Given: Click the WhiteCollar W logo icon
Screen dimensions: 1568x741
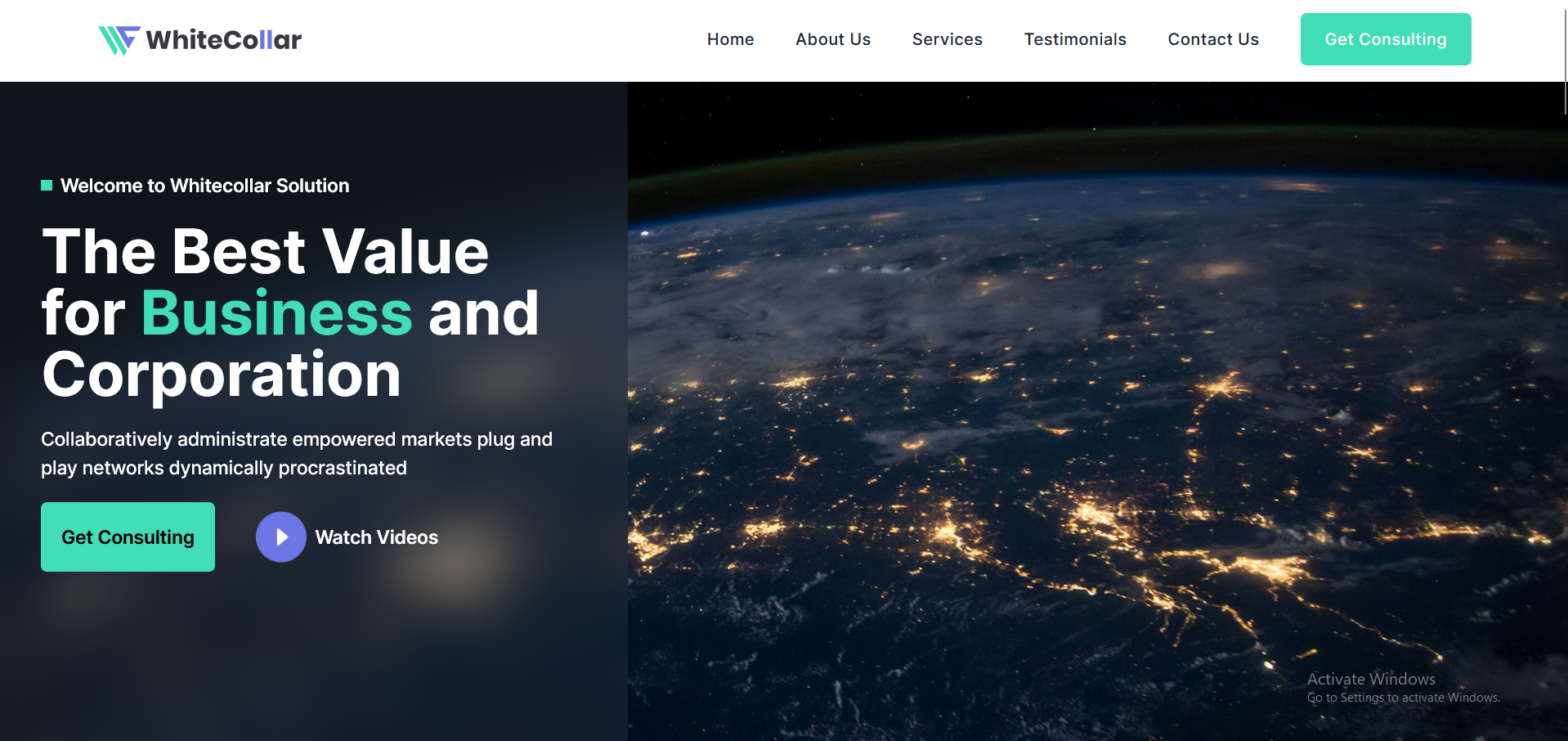Looking at the screenshot, I should 119,39.
